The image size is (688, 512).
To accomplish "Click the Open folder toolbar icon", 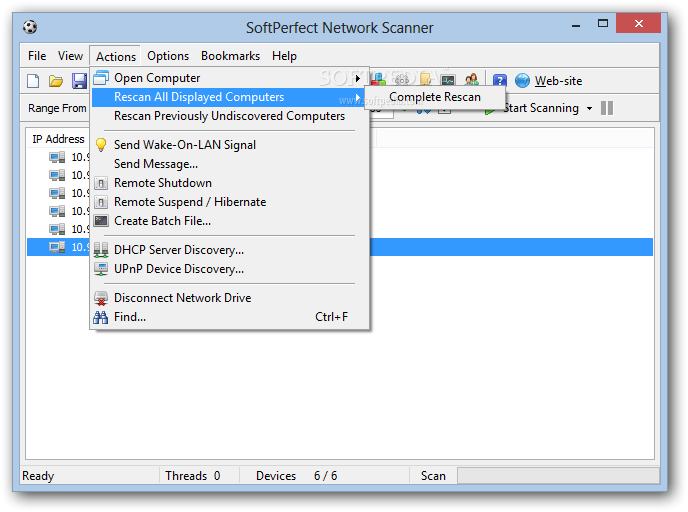I will coord(56,81).
